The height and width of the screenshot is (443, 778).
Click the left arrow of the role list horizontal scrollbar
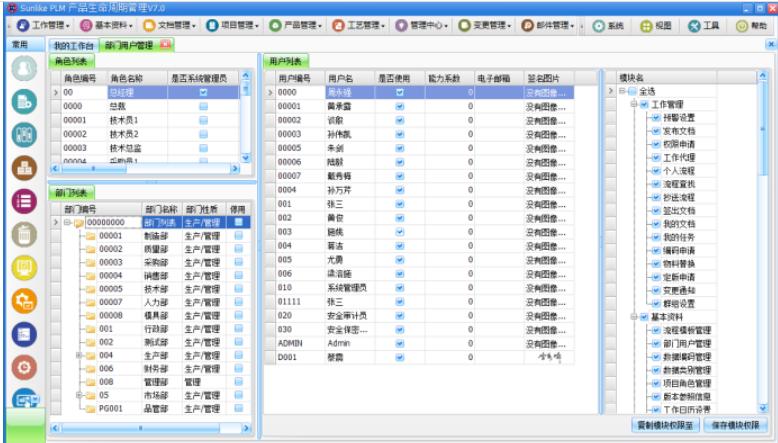(x=55, y=169)
